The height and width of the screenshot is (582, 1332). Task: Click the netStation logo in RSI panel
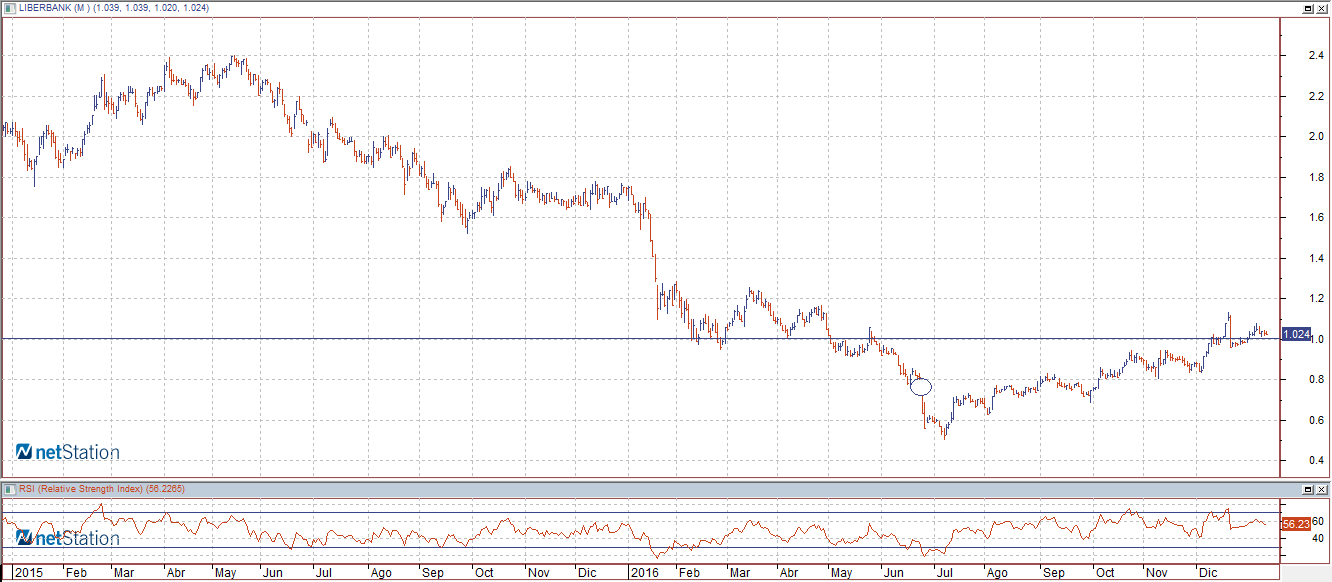tap(67, 539)
